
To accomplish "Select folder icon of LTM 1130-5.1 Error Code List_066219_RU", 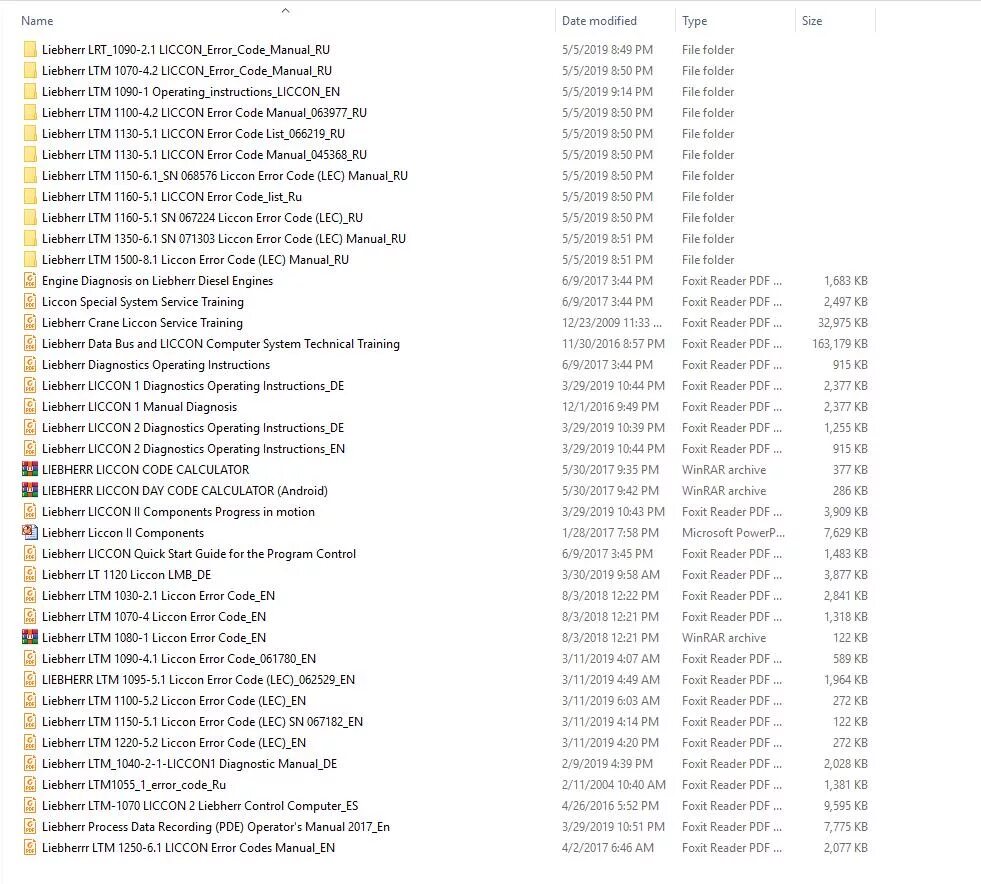I will click(29, 133).
